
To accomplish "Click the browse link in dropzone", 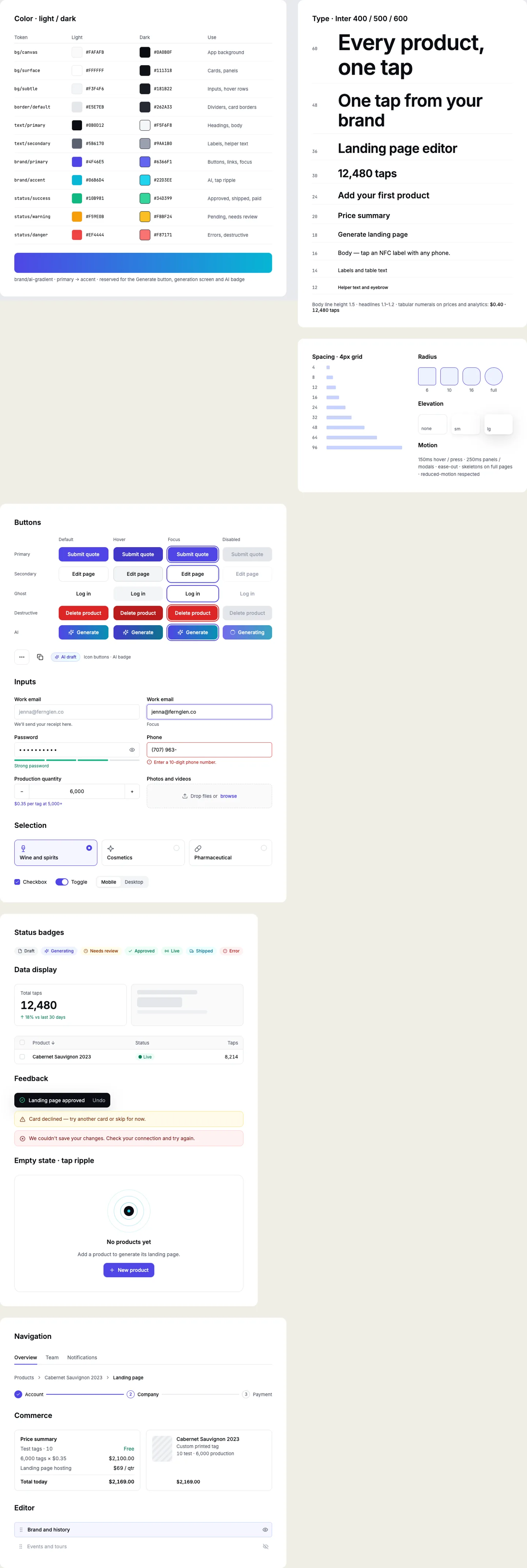I will (229, 796).
